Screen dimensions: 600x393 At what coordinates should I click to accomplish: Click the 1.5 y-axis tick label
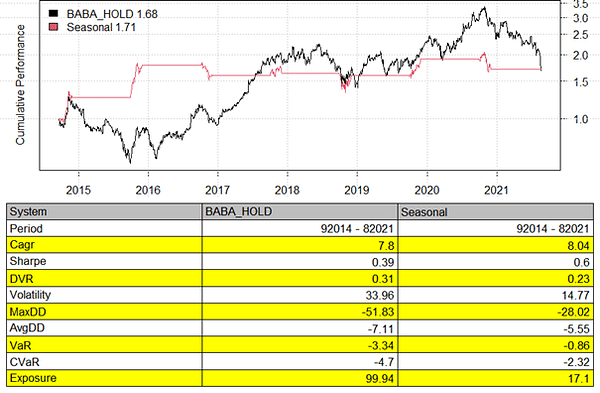point(580,82)
